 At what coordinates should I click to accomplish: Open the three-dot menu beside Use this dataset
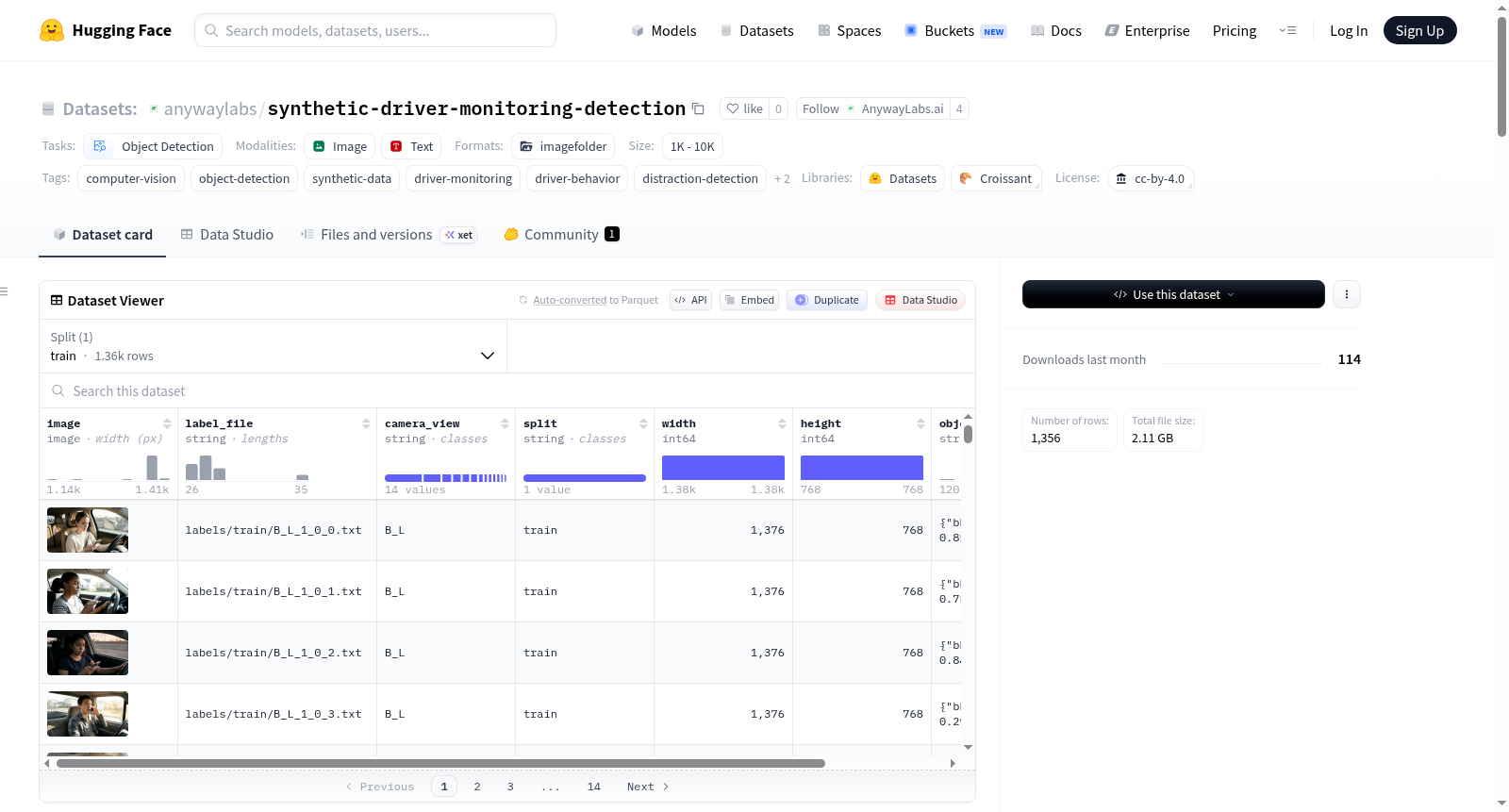(1346, 294)
